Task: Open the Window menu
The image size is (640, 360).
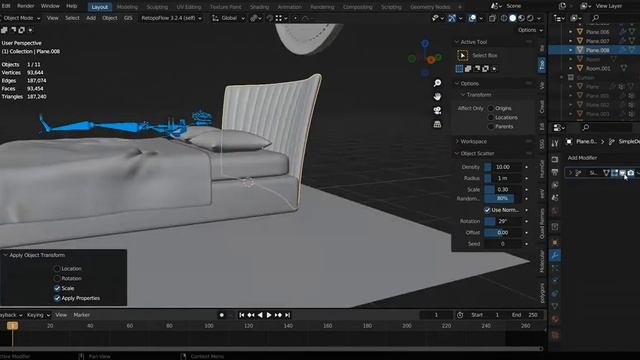Action: [x=50, y=6]
